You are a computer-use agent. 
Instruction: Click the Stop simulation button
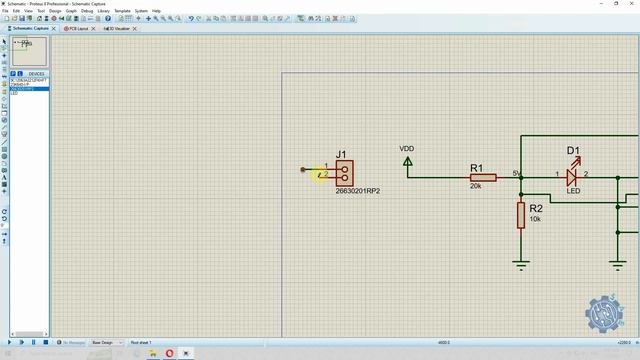[46, 342]
